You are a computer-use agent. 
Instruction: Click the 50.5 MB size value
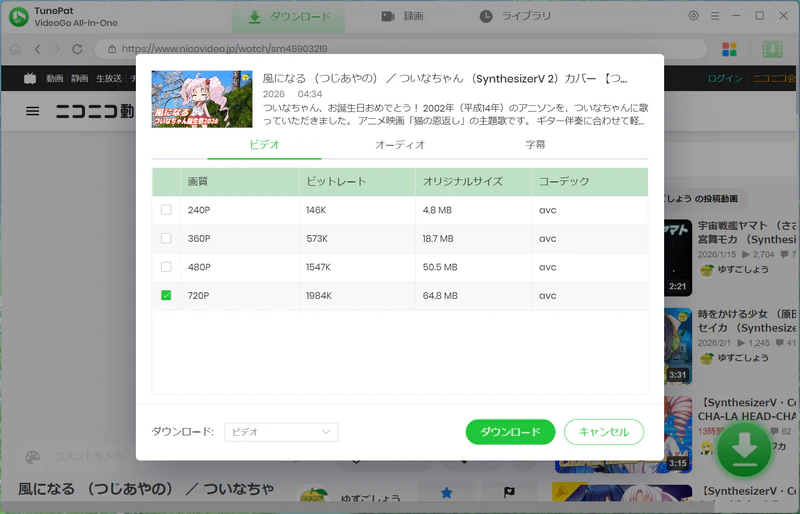[440, 267]
